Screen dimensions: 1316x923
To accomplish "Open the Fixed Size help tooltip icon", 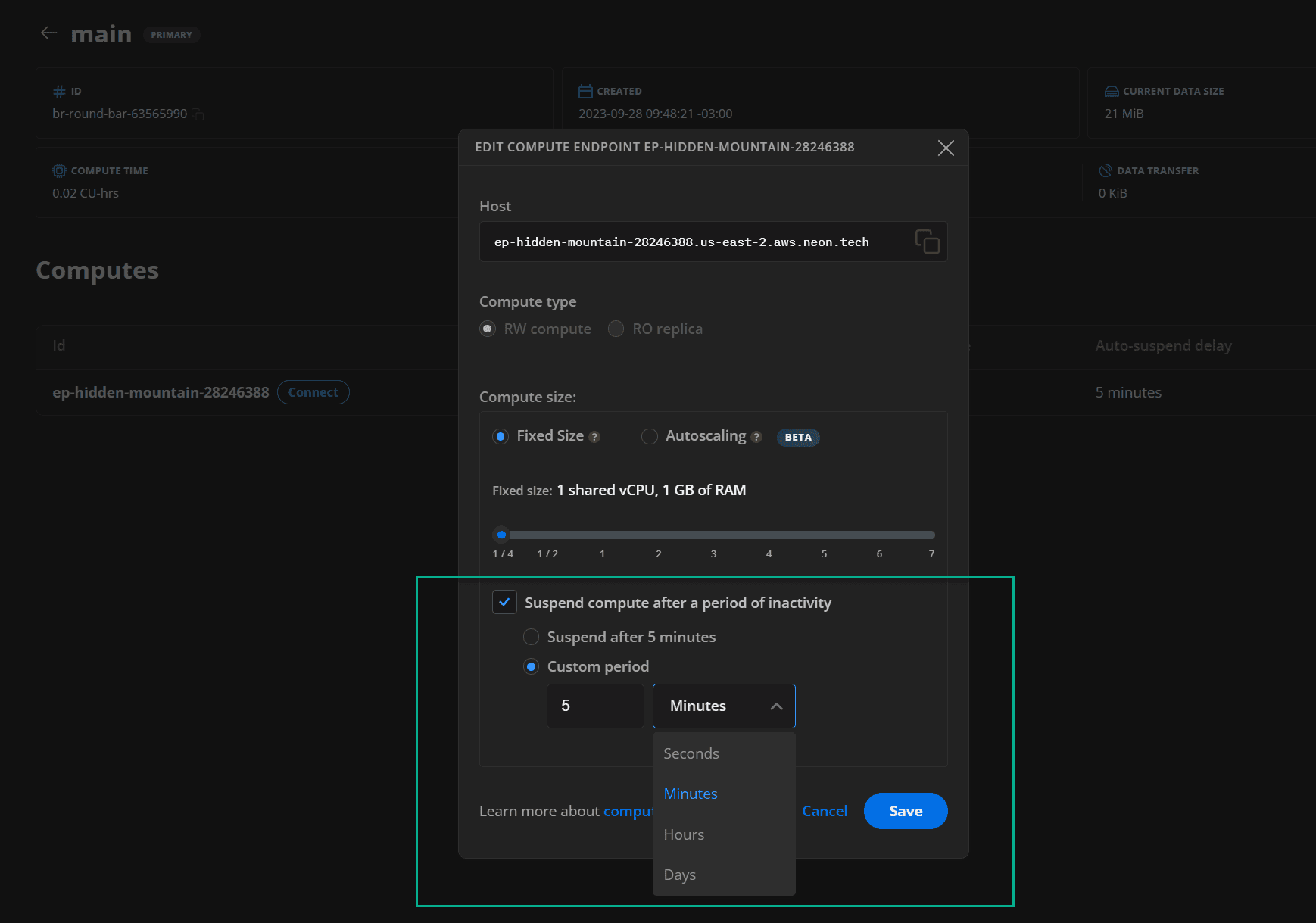I will [x=595, y=436].
